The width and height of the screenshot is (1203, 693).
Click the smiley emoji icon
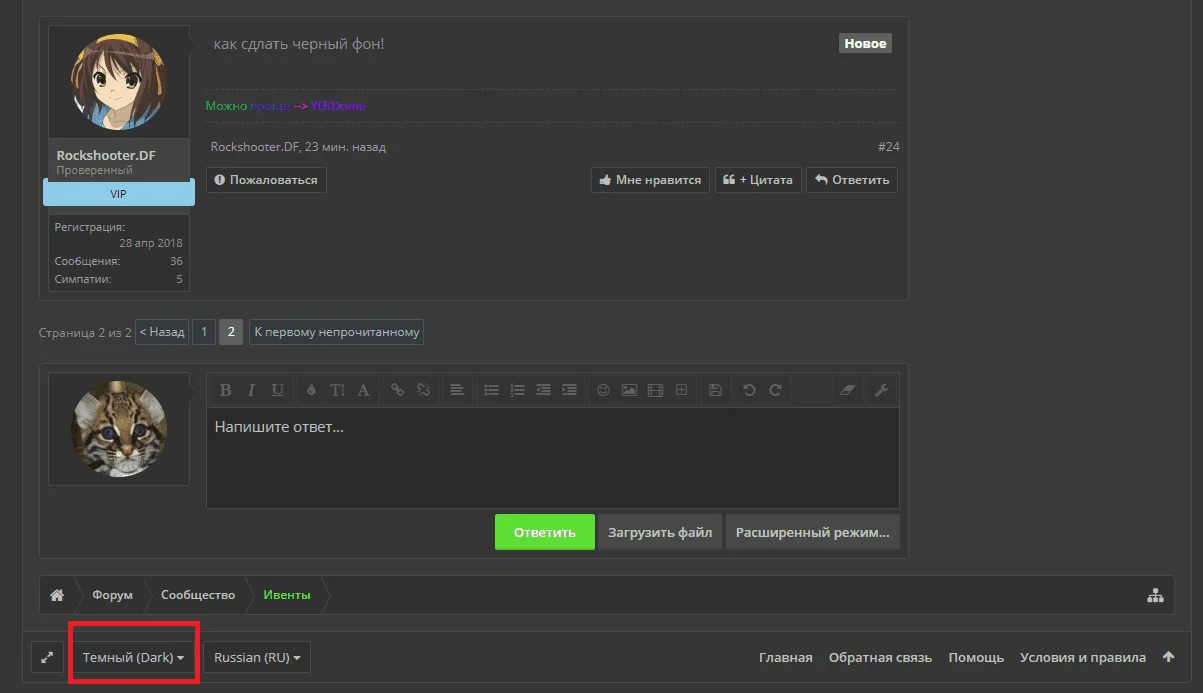(603, 390)
